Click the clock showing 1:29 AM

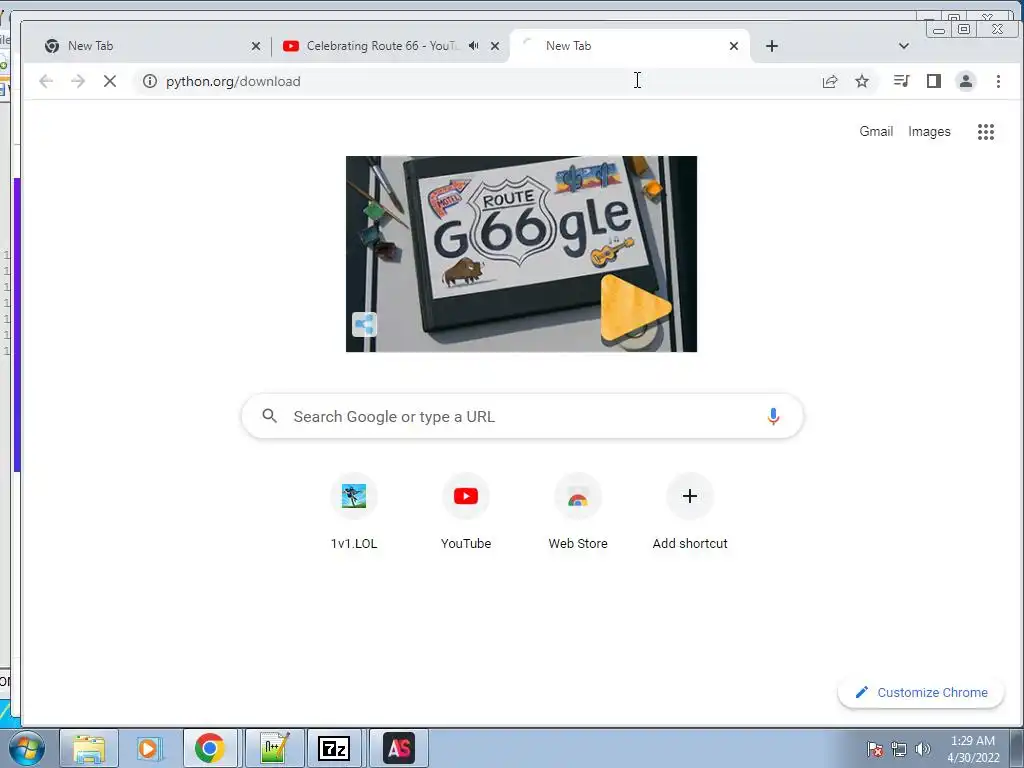tap(973, 748)
